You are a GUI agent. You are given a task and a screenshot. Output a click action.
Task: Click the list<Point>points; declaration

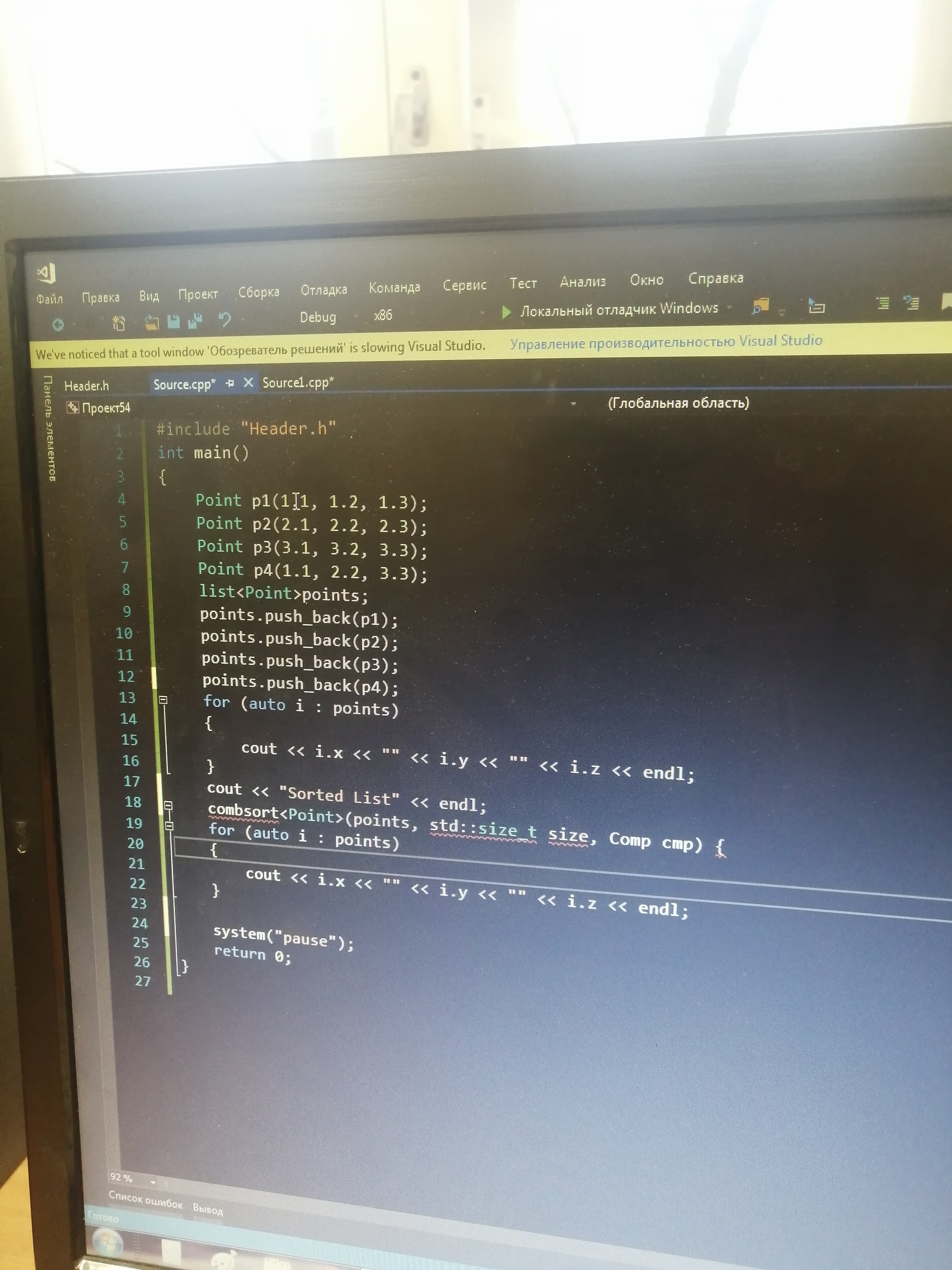pyautogui.click(x=284, y=593)
